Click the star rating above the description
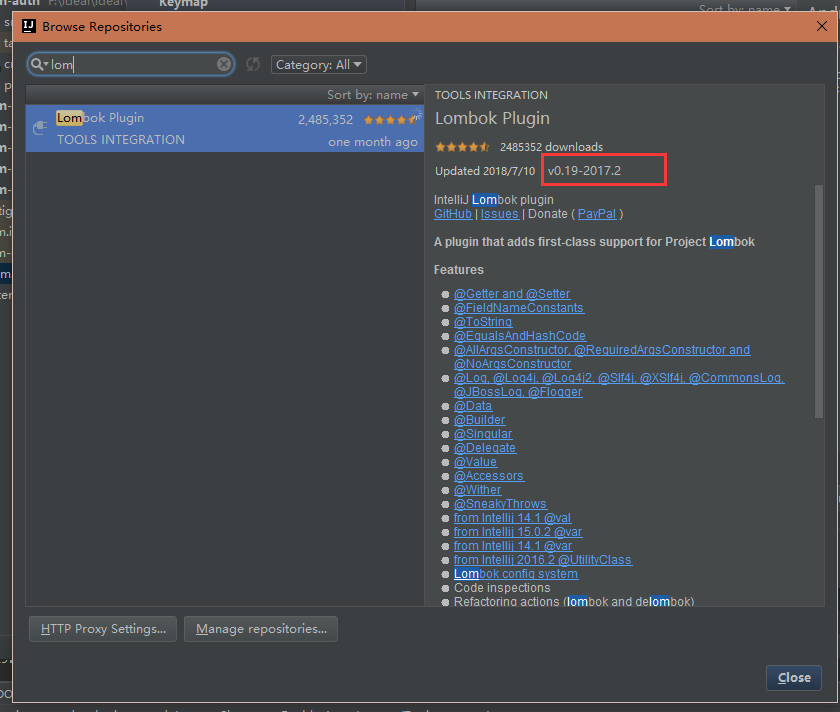The image size is (840, 712). pyautogui.click(x=462, y=147)
